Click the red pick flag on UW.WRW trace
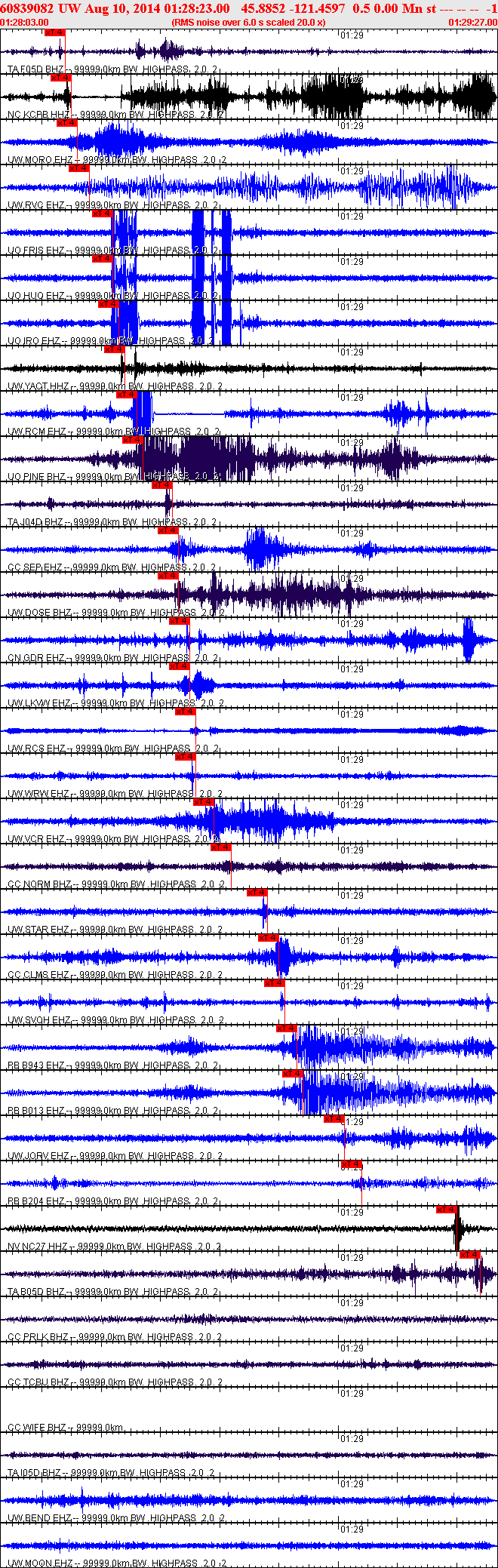Viewport: 498px width, 1568px height. [x=185, y=757]
